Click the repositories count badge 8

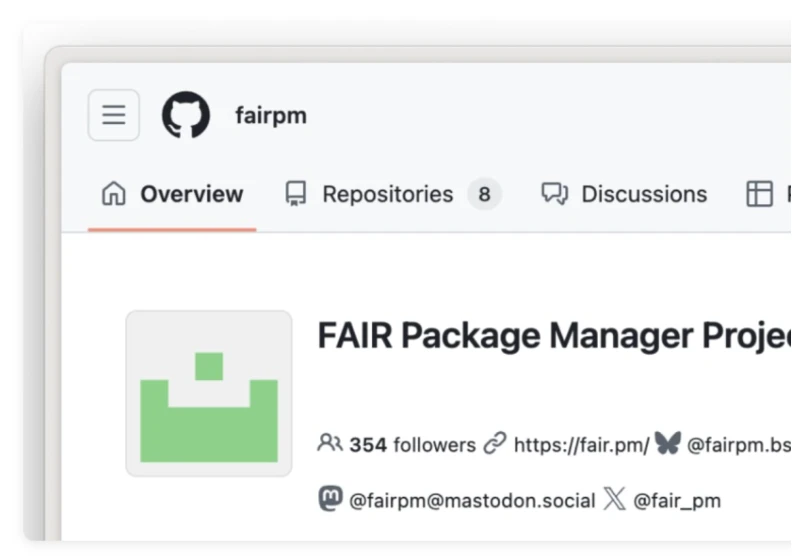(484, 194)
